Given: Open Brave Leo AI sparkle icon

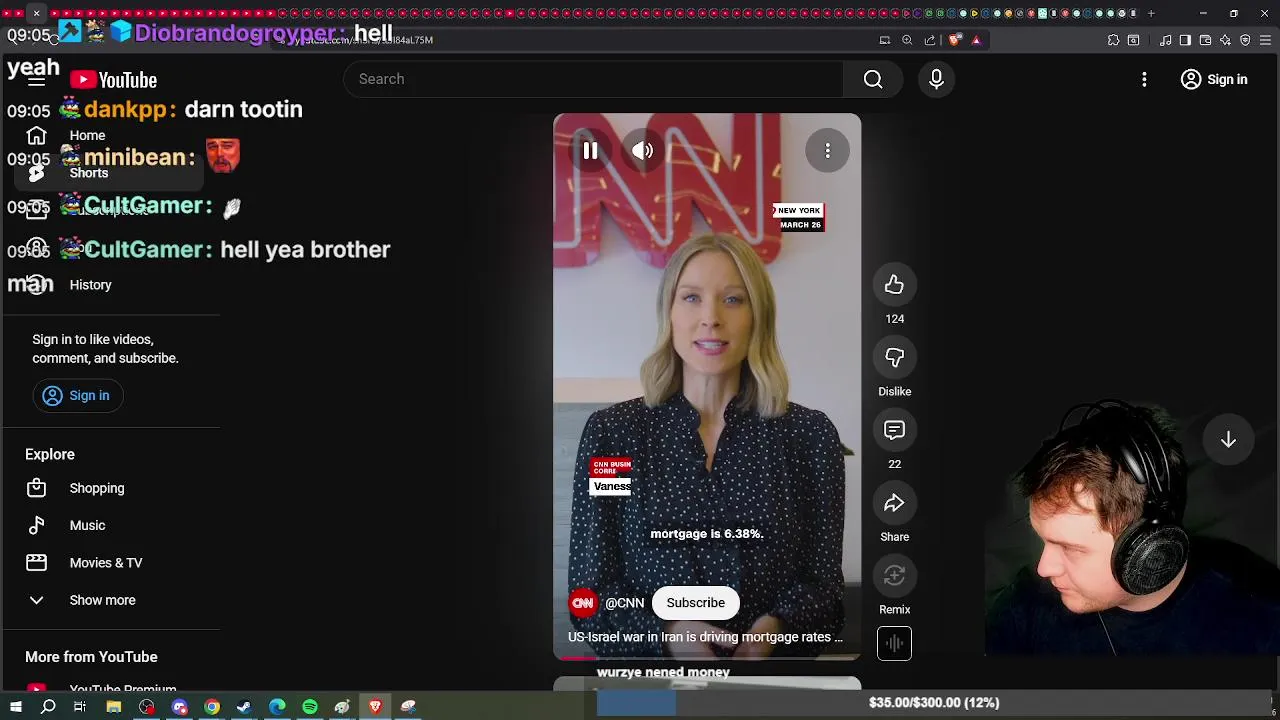Looking at the screenshot, I should (x=1225, y=40).
